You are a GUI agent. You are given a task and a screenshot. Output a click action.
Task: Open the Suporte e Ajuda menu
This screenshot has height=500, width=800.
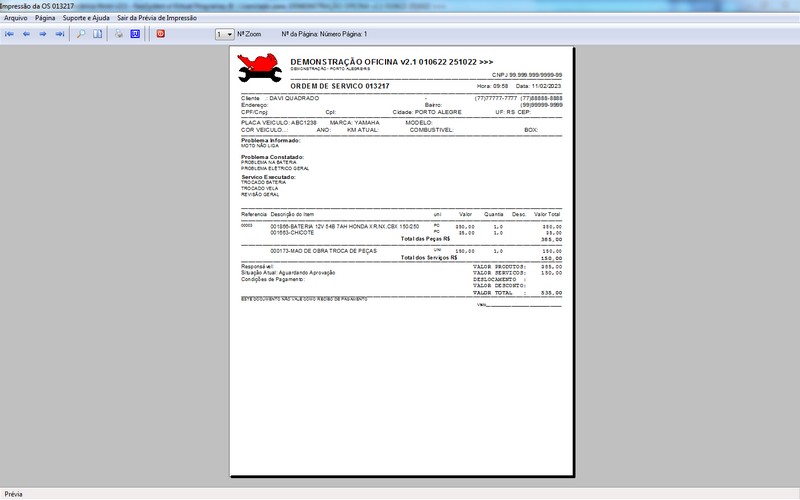[x=86, y=18]
